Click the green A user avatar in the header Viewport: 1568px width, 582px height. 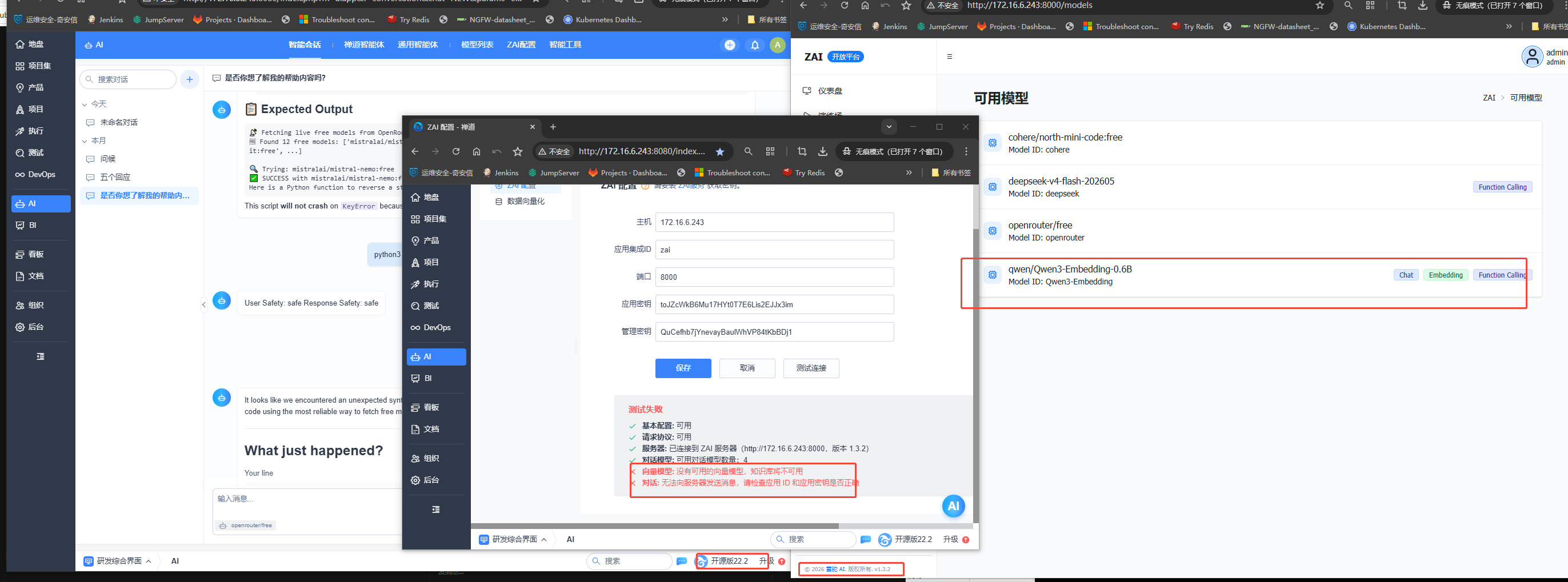click(777, 45)
